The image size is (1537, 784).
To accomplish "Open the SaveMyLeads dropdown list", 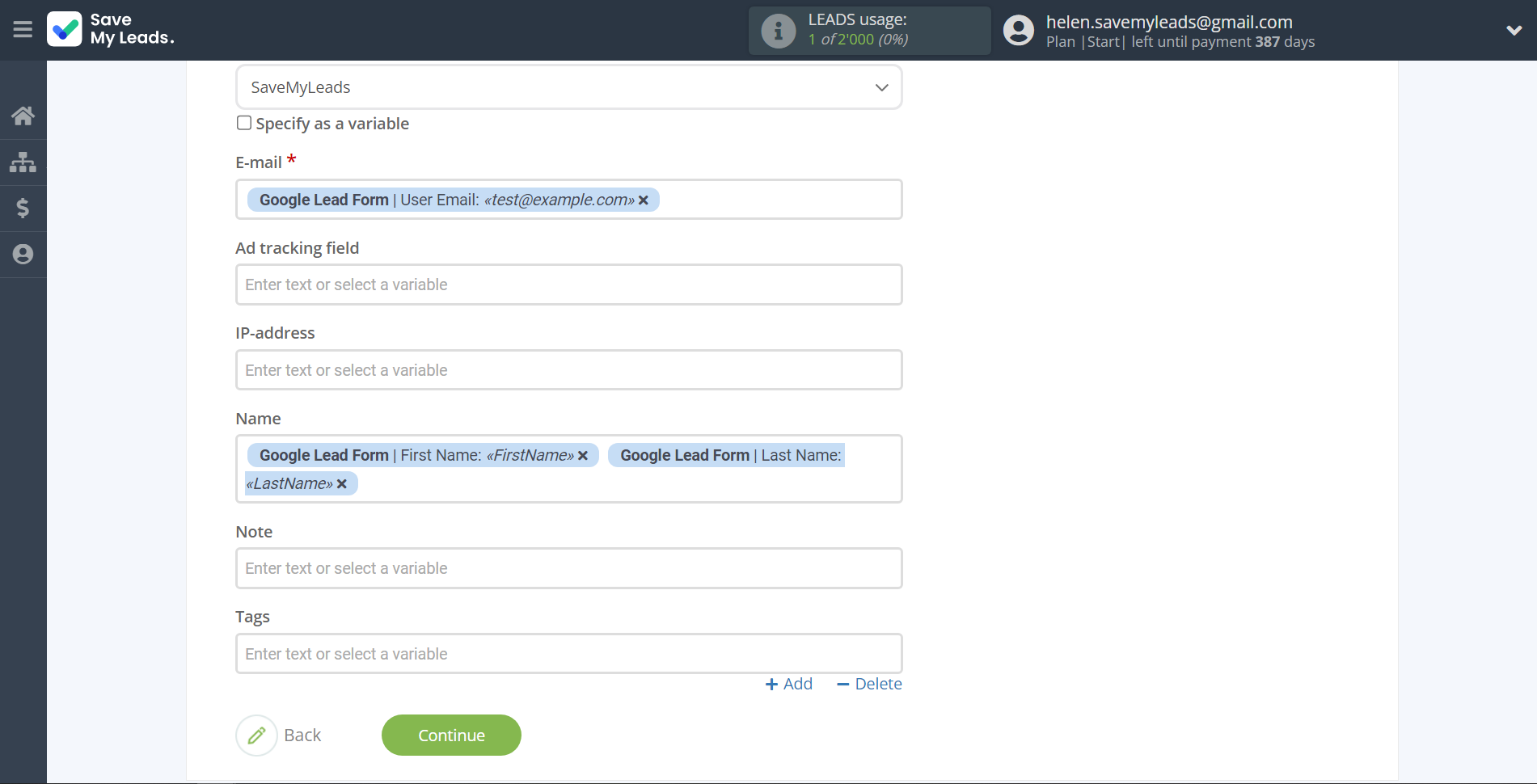I will 568,87.
